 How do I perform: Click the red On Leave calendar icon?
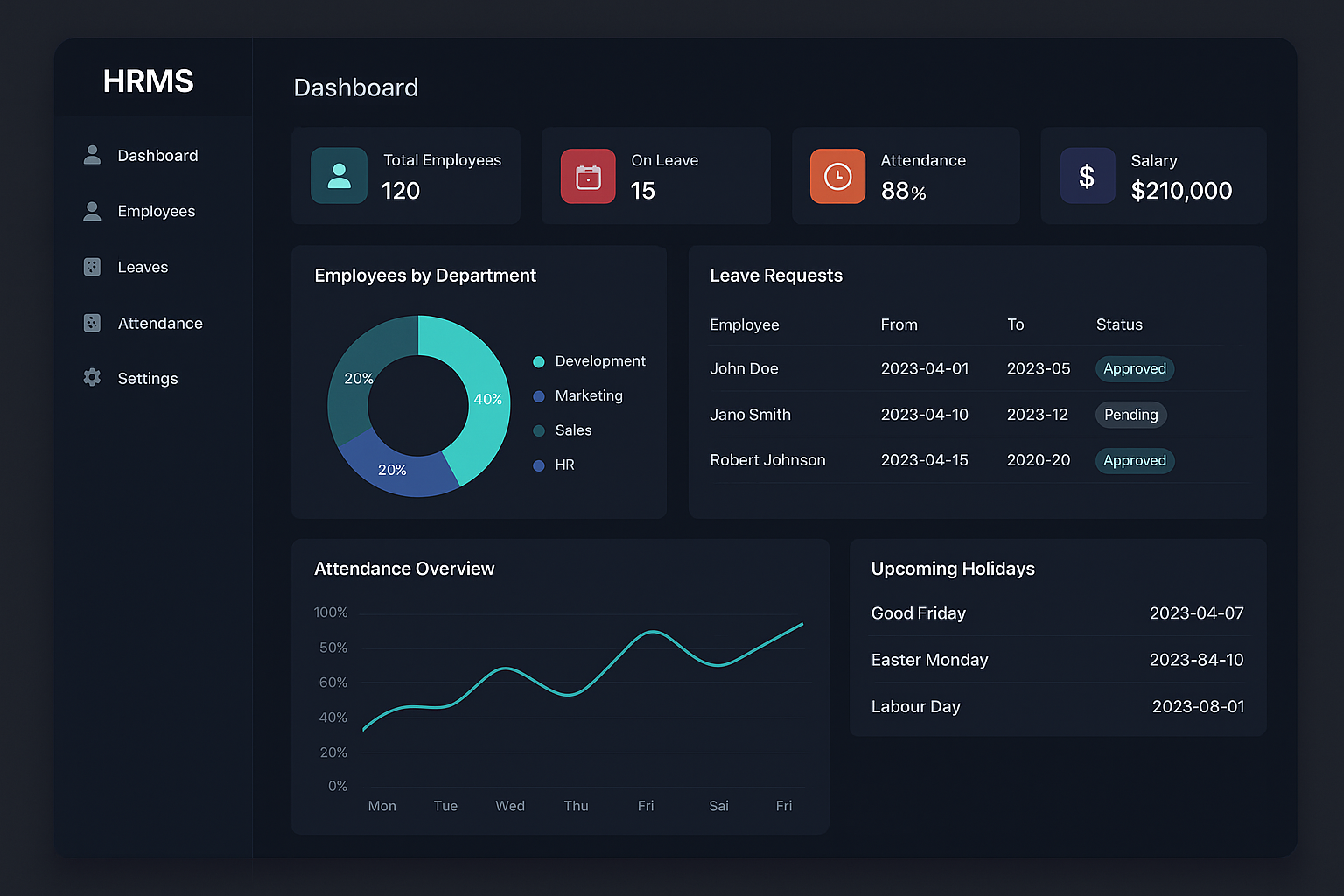click(x=587, y=176)
